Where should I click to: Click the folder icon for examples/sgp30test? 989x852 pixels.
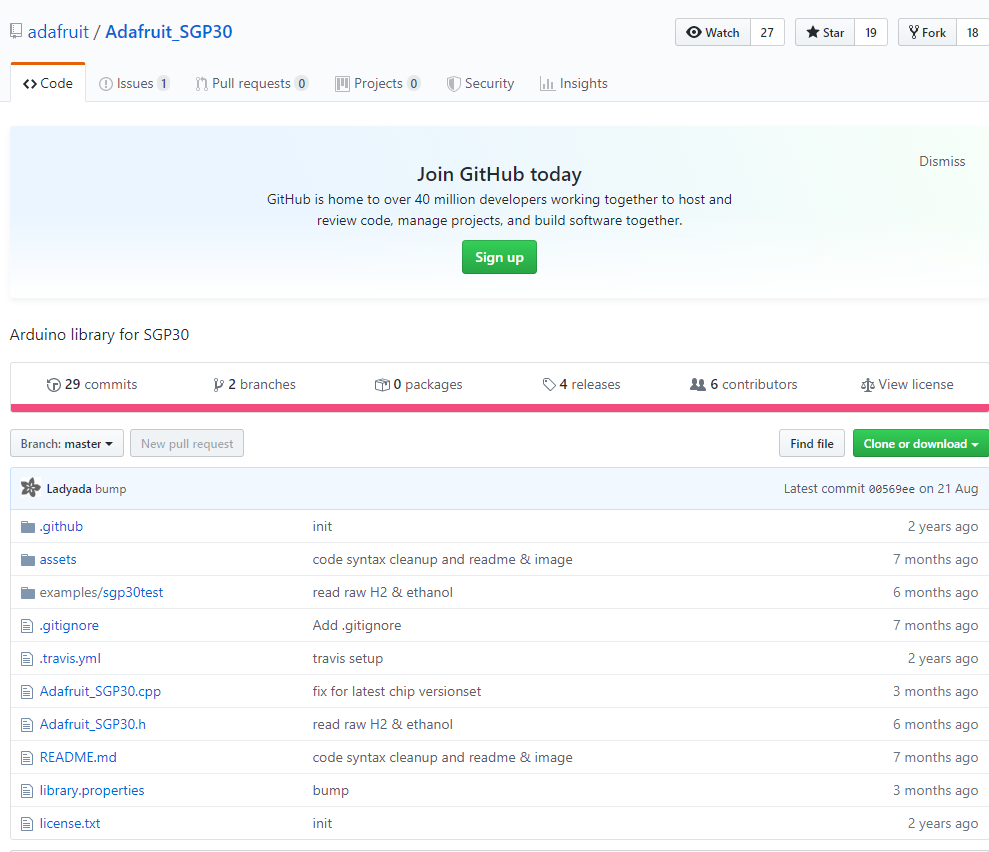click(x=28, y=592)
